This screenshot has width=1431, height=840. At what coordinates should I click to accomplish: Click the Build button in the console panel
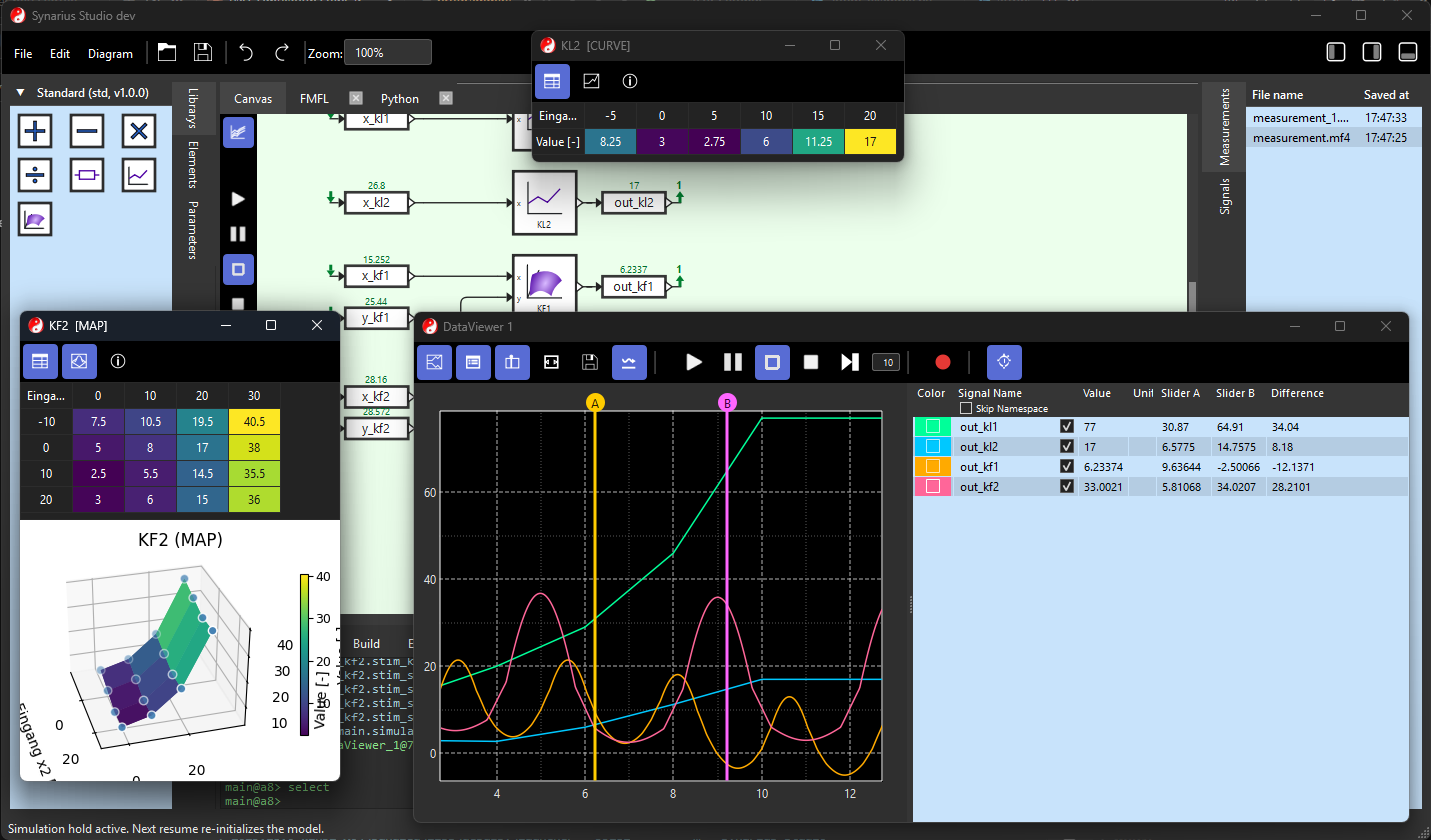click(366, 643)
